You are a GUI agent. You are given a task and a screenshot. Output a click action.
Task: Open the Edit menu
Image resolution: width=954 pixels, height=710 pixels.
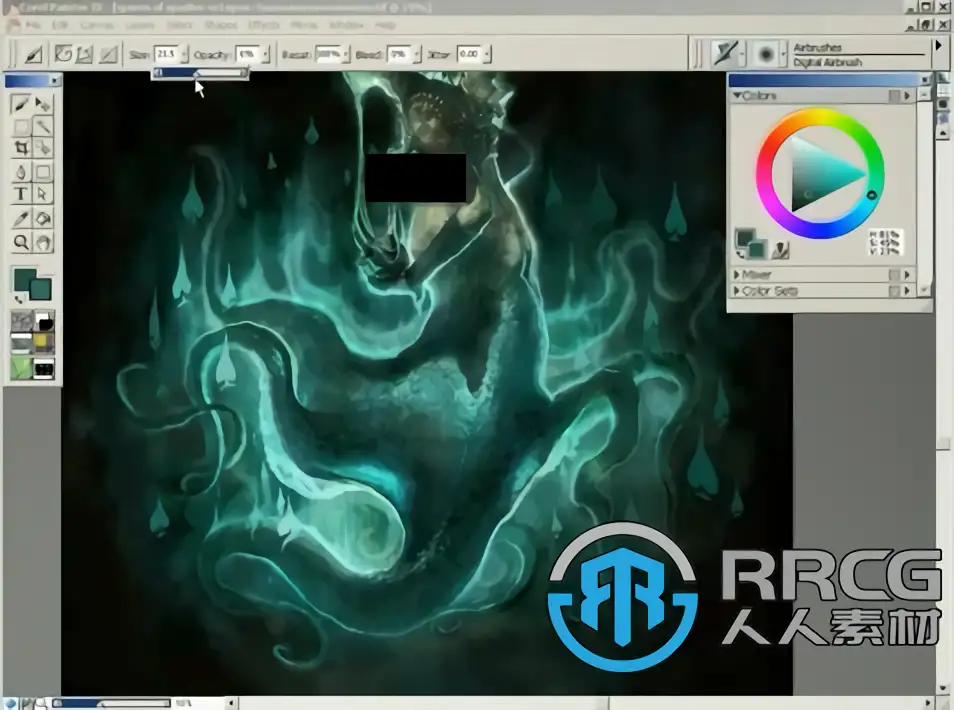[60, 25]
